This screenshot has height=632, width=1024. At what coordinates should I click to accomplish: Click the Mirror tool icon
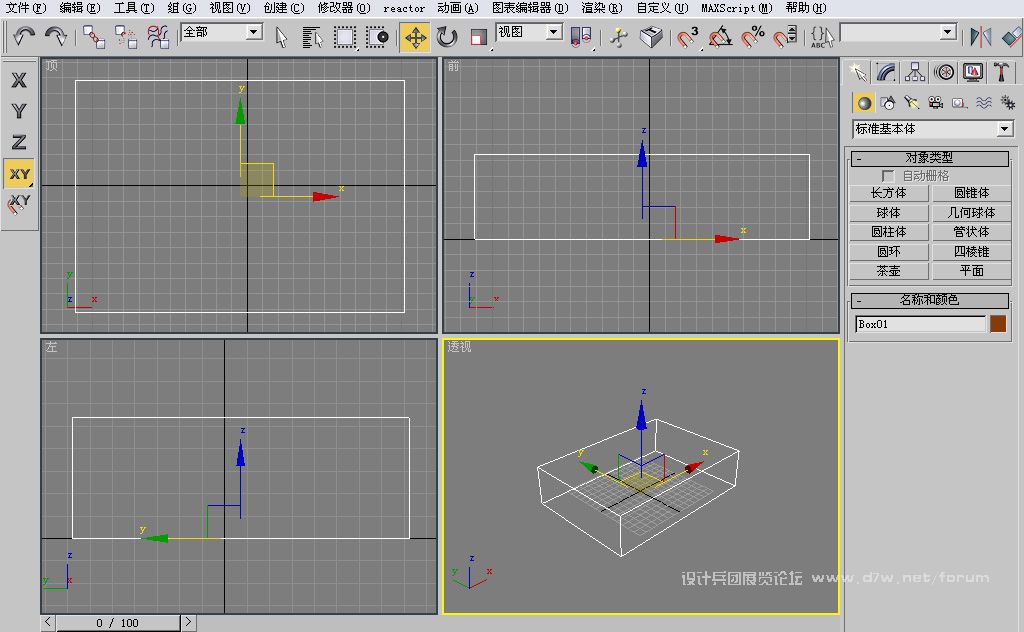(980, 37)
